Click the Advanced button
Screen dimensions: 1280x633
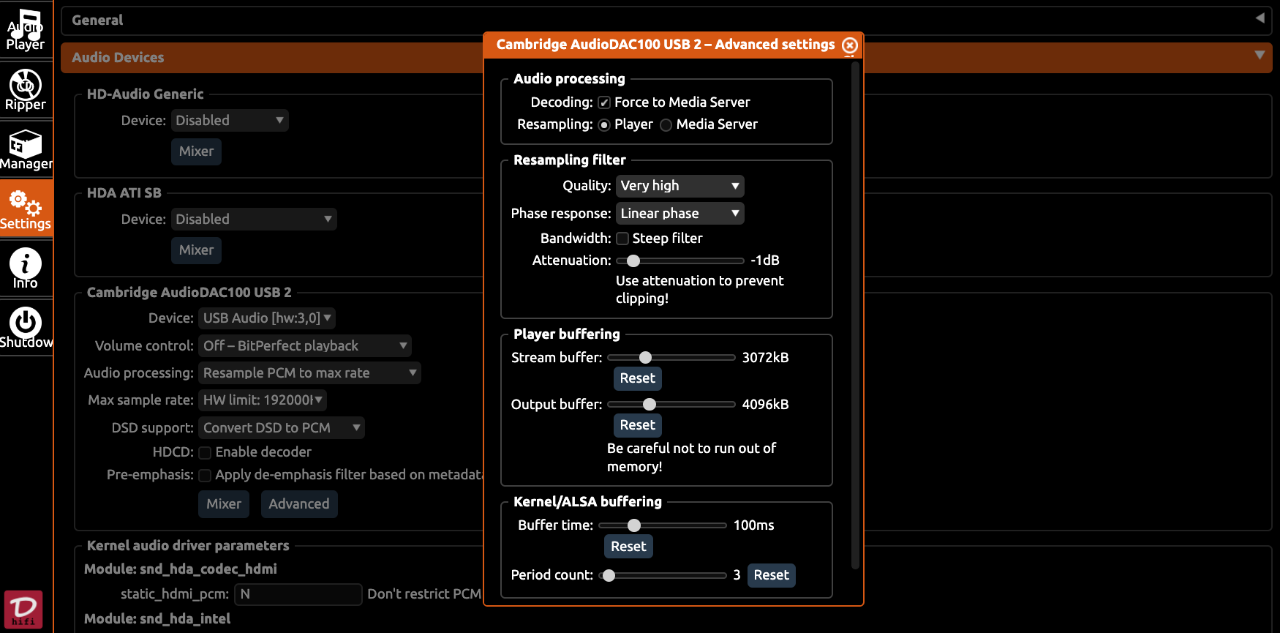coord(299,504)
